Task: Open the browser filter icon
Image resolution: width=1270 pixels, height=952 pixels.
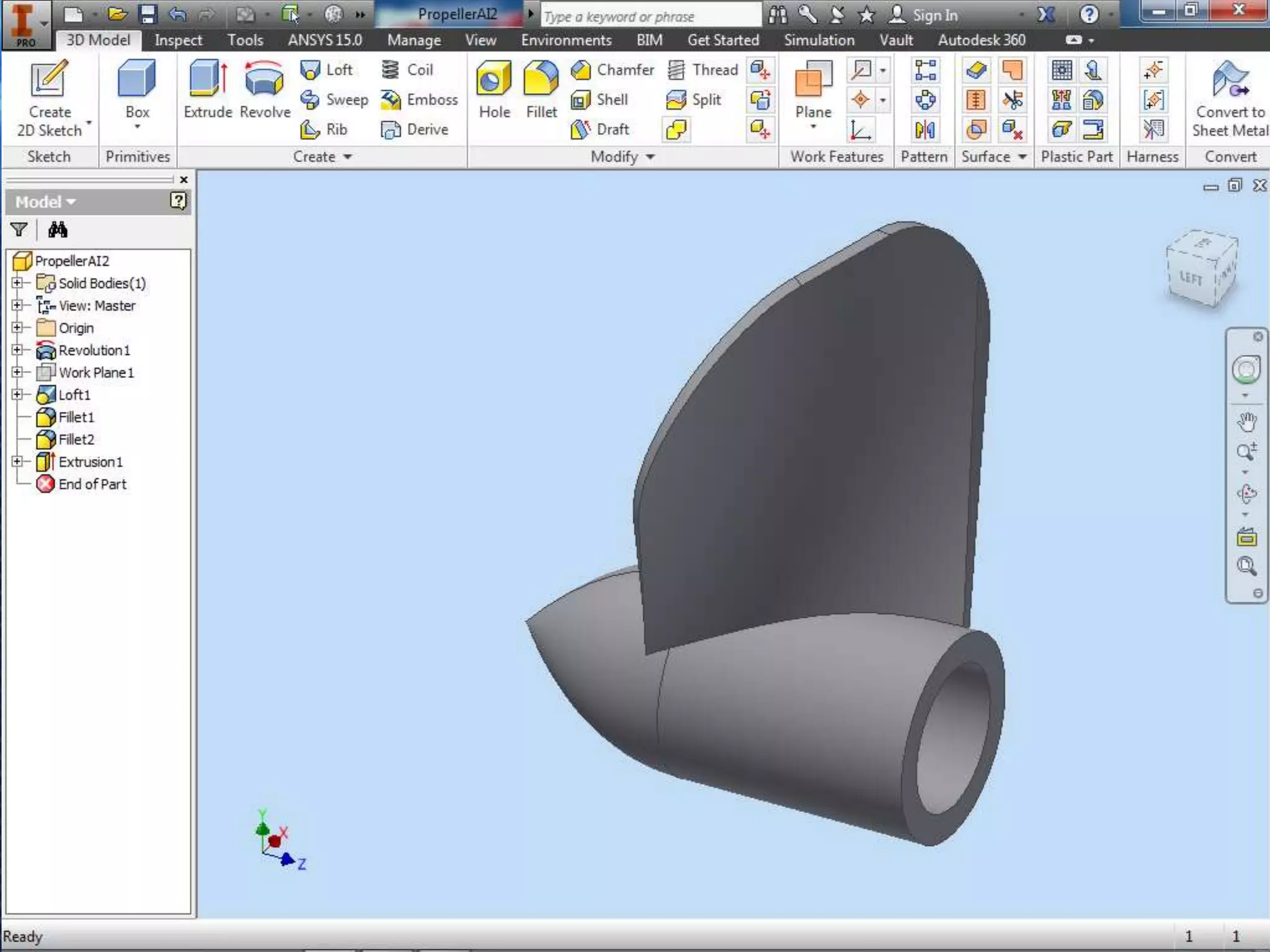Action: point(19,230)
